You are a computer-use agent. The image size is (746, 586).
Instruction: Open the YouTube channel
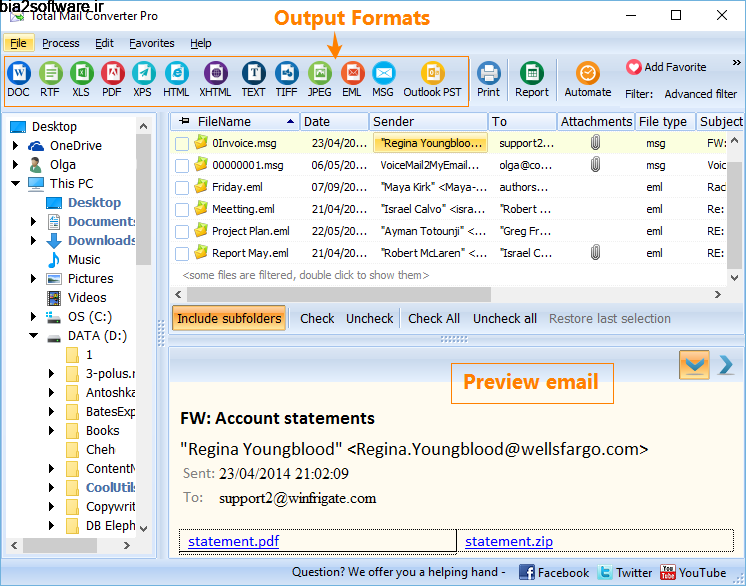693,572
